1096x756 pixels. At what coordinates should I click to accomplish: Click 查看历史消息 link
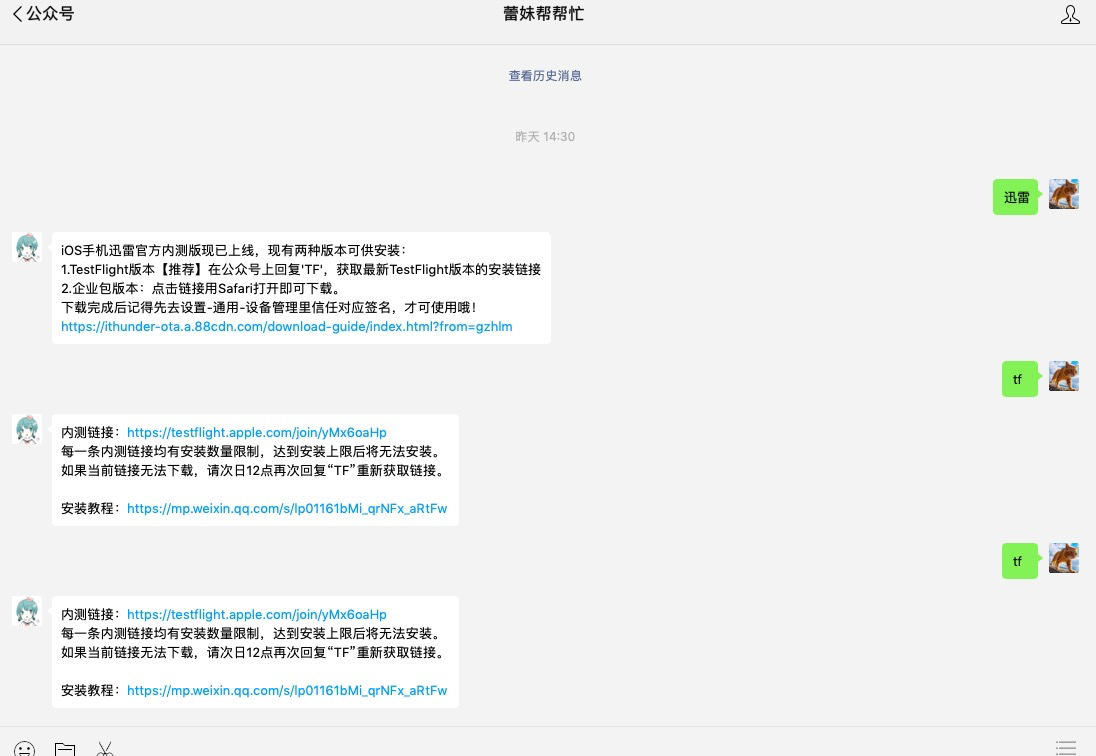click(x=545, y=76)
